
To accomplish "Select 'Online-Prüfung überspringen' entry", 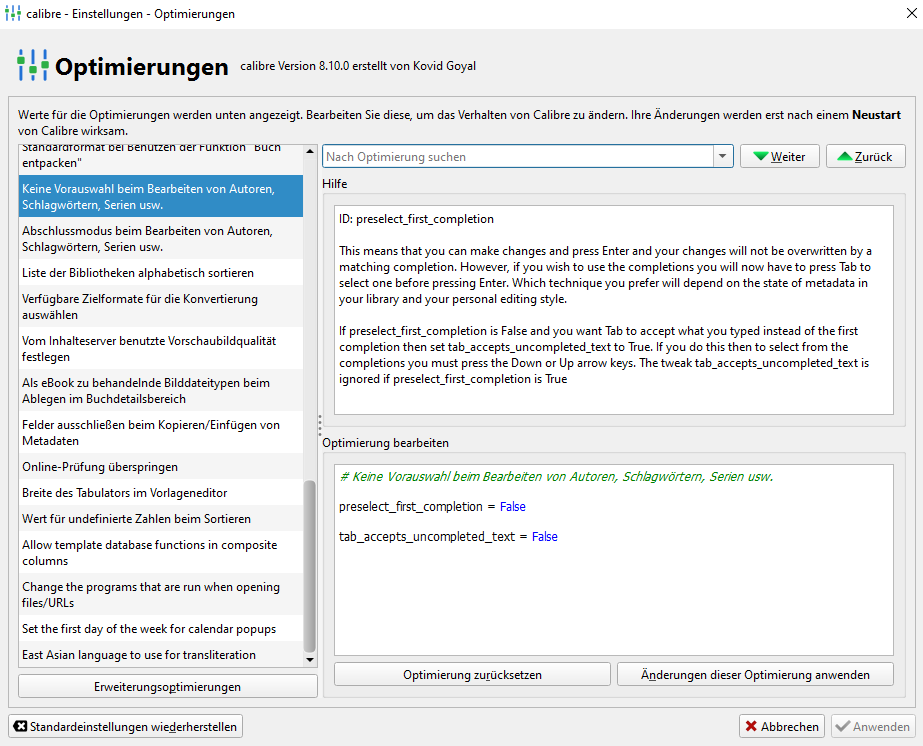I will (x=161, y=466).
